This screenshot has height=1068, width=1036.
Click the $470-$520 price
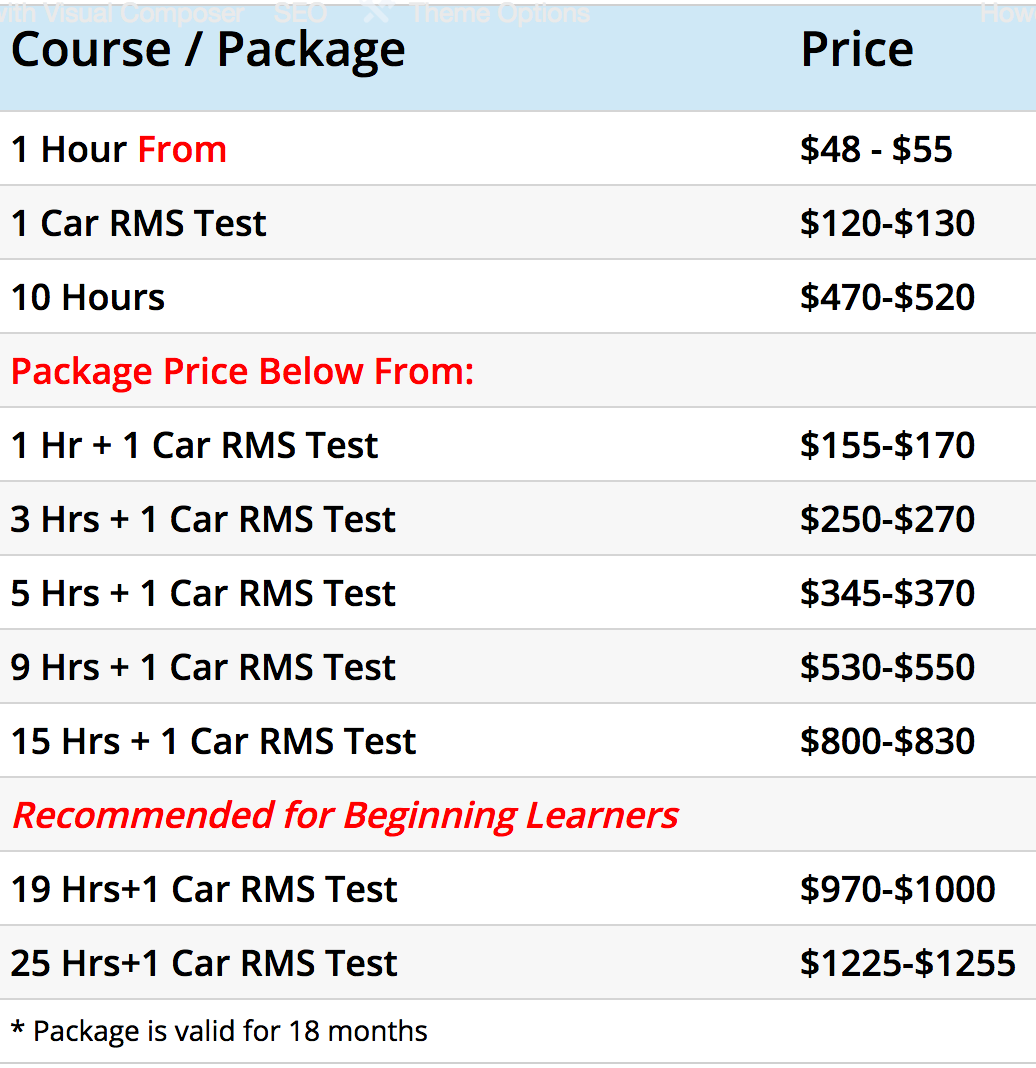pos(888,298)
